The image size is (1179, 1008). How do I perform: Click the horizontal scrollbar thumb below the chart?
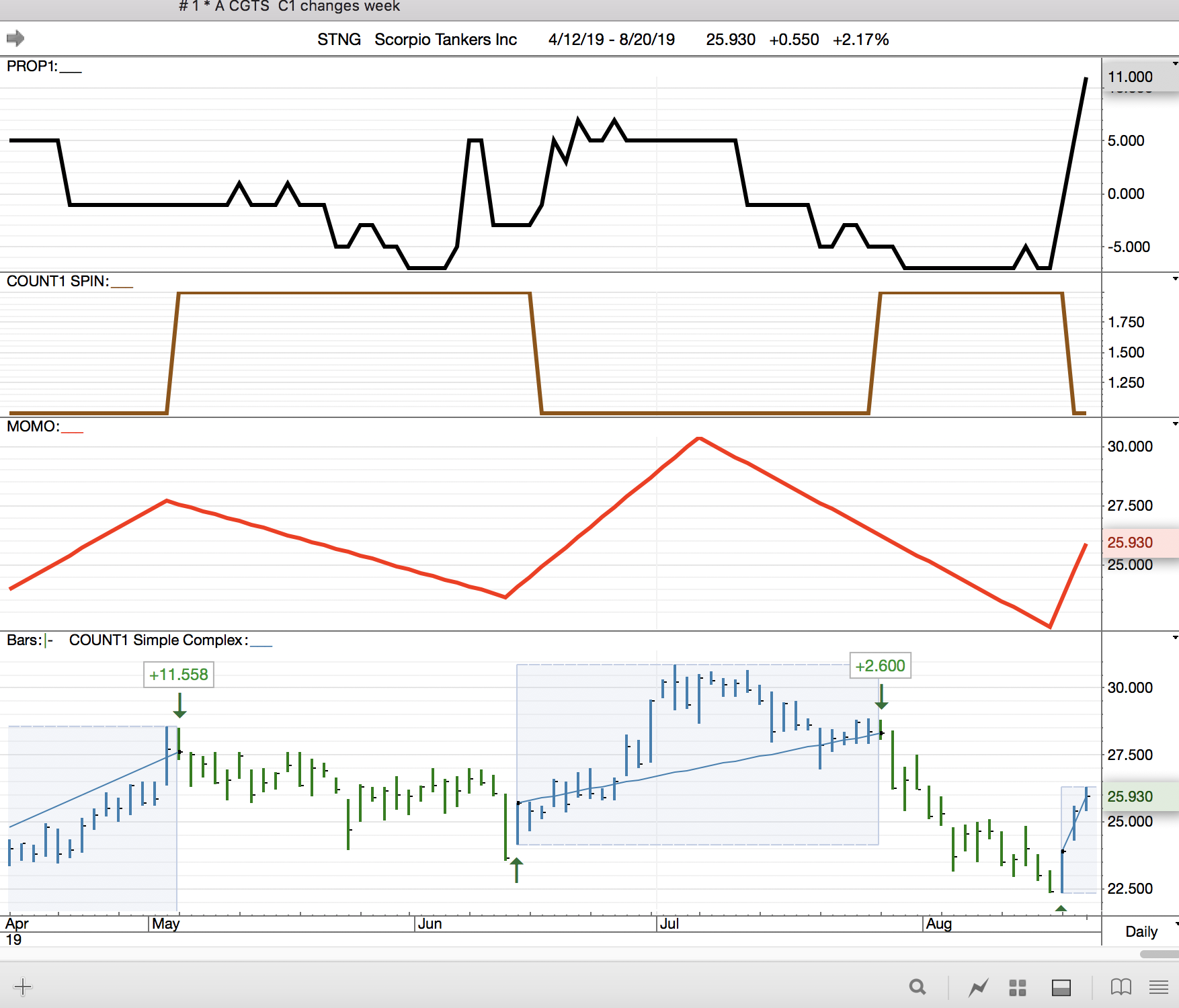tap(1159, 954)
